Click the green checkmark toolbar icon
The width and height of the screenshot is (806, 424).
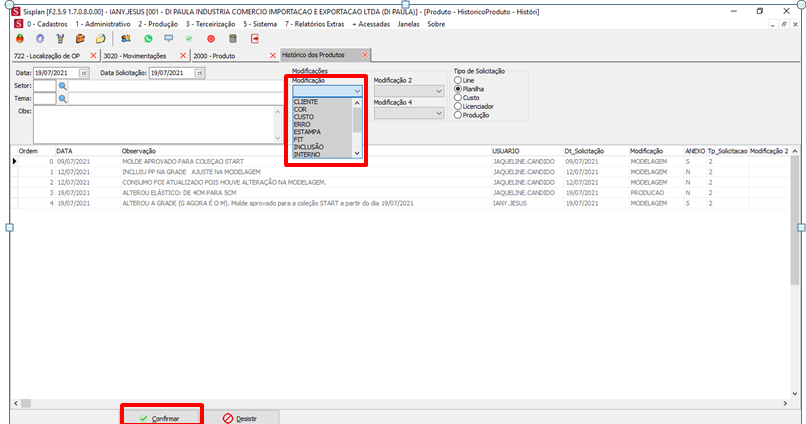pos(189,38)
